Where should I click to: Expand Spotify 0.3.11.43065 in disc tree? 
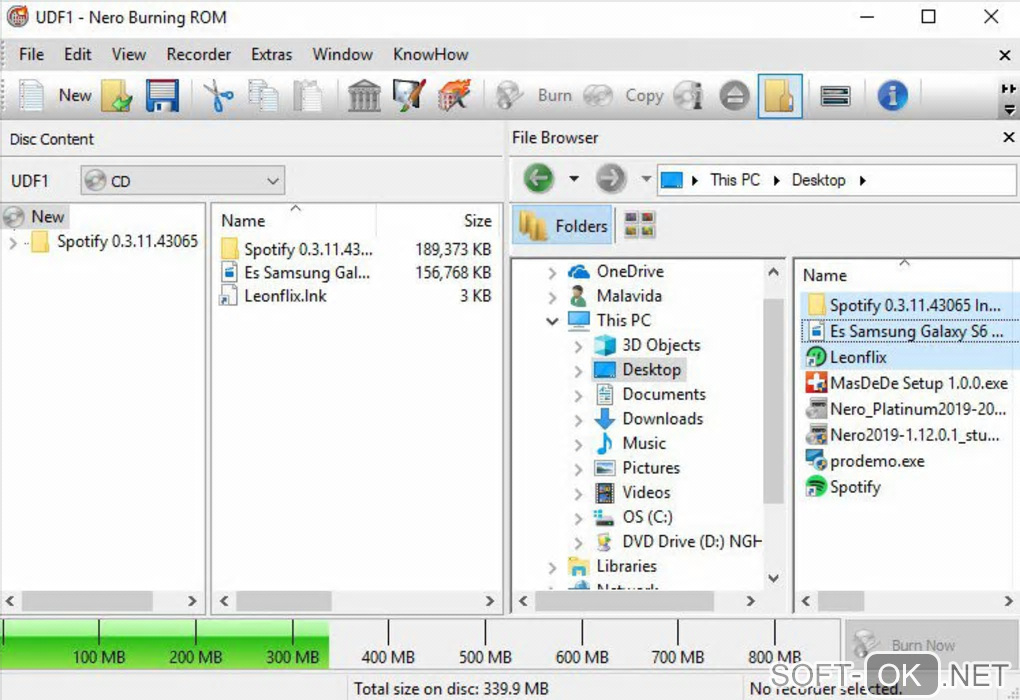coord(12,243)
